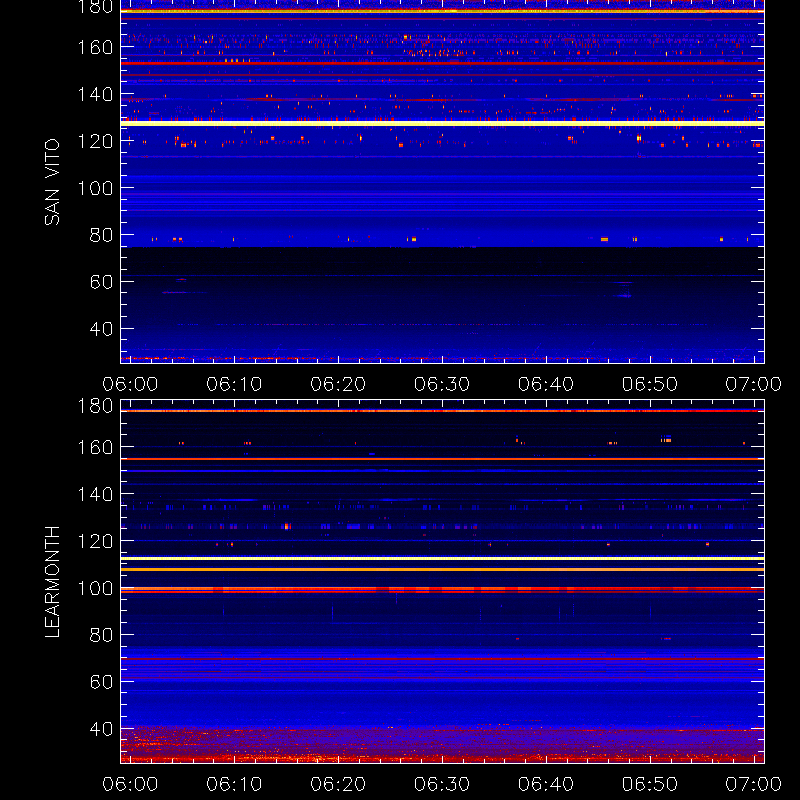Click 06:00 time label under Learmonth plot
800x800 pixels.
pos(130,784)
